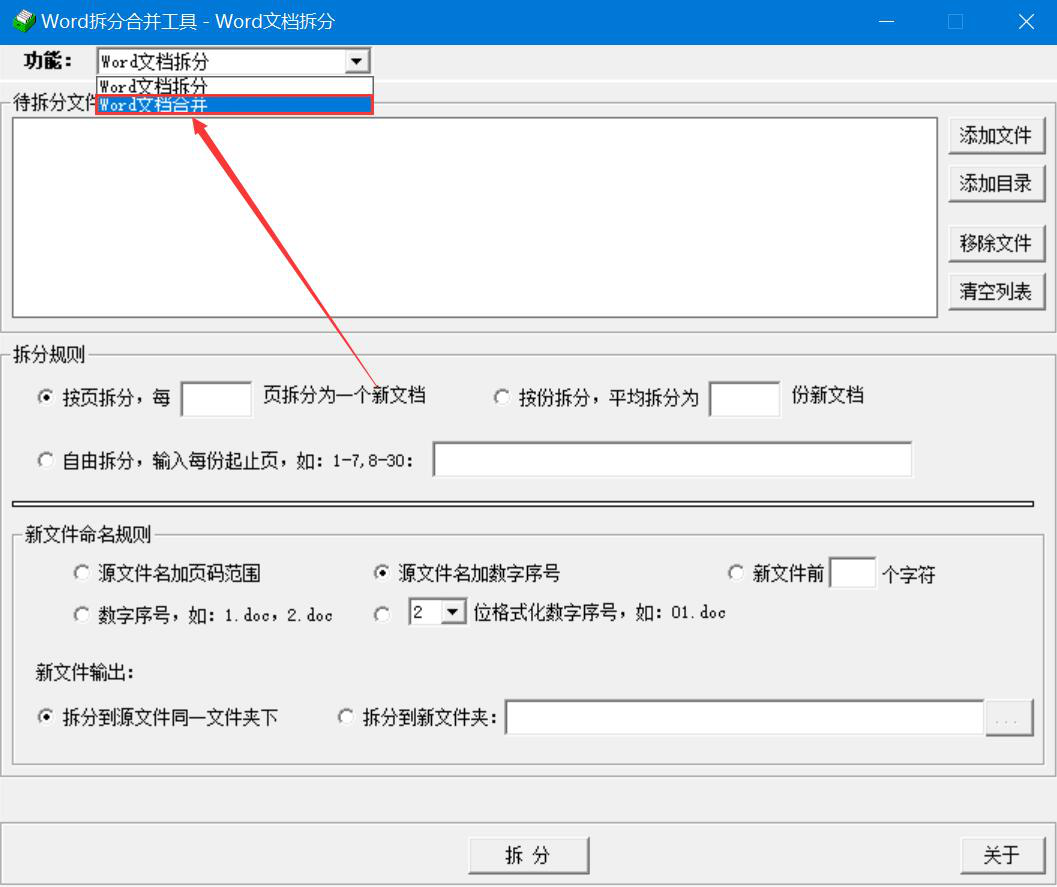The image size is (1057, 887).
Task: Focus the 自由拆分 page ranges input field
Action: (x=672, y=459)
